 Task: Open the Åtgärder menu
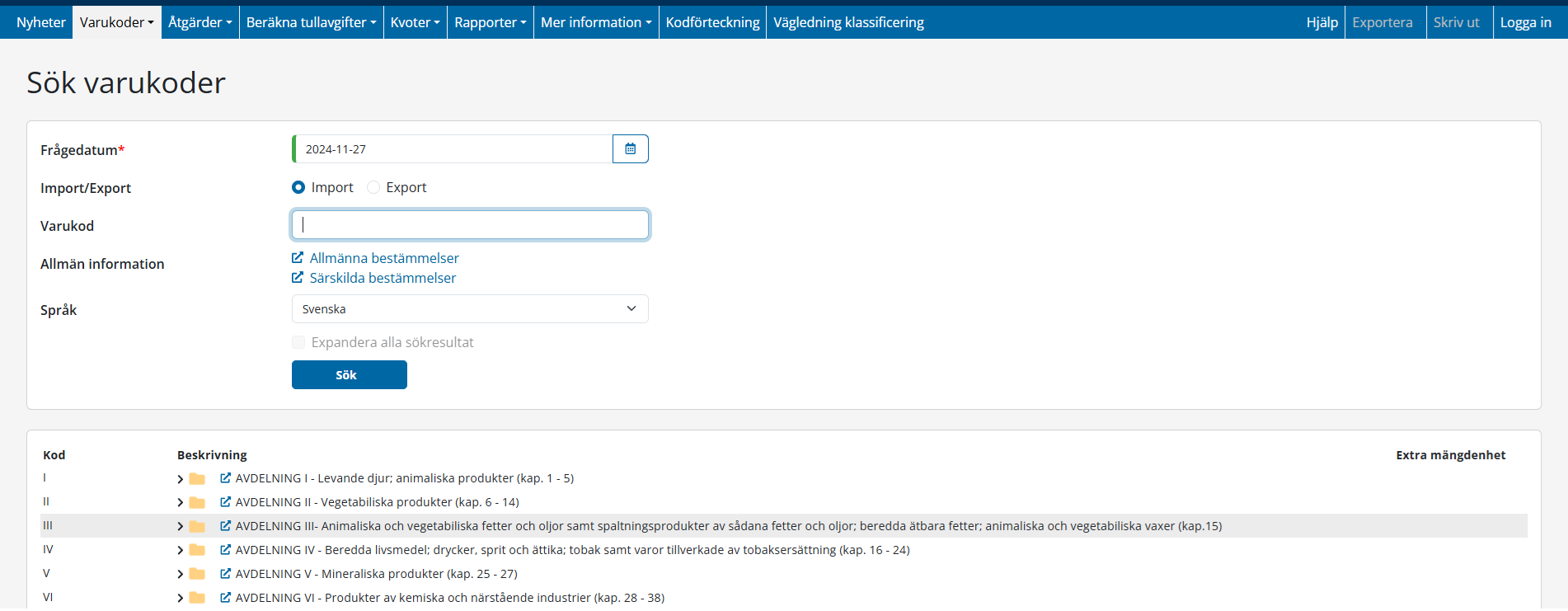pyautogui.click(x=200, y=22)
